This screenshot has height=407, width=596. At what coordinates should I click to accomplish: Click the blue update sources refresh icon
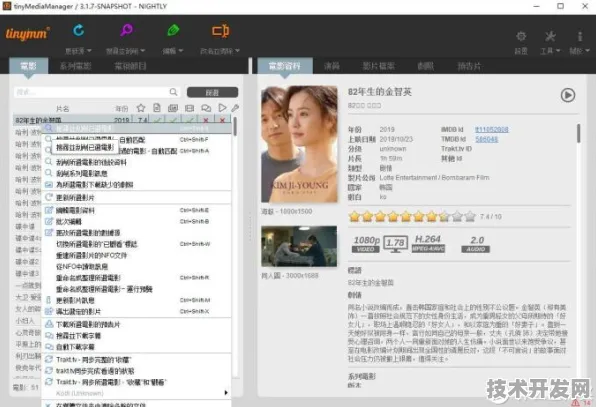[79, 30]
